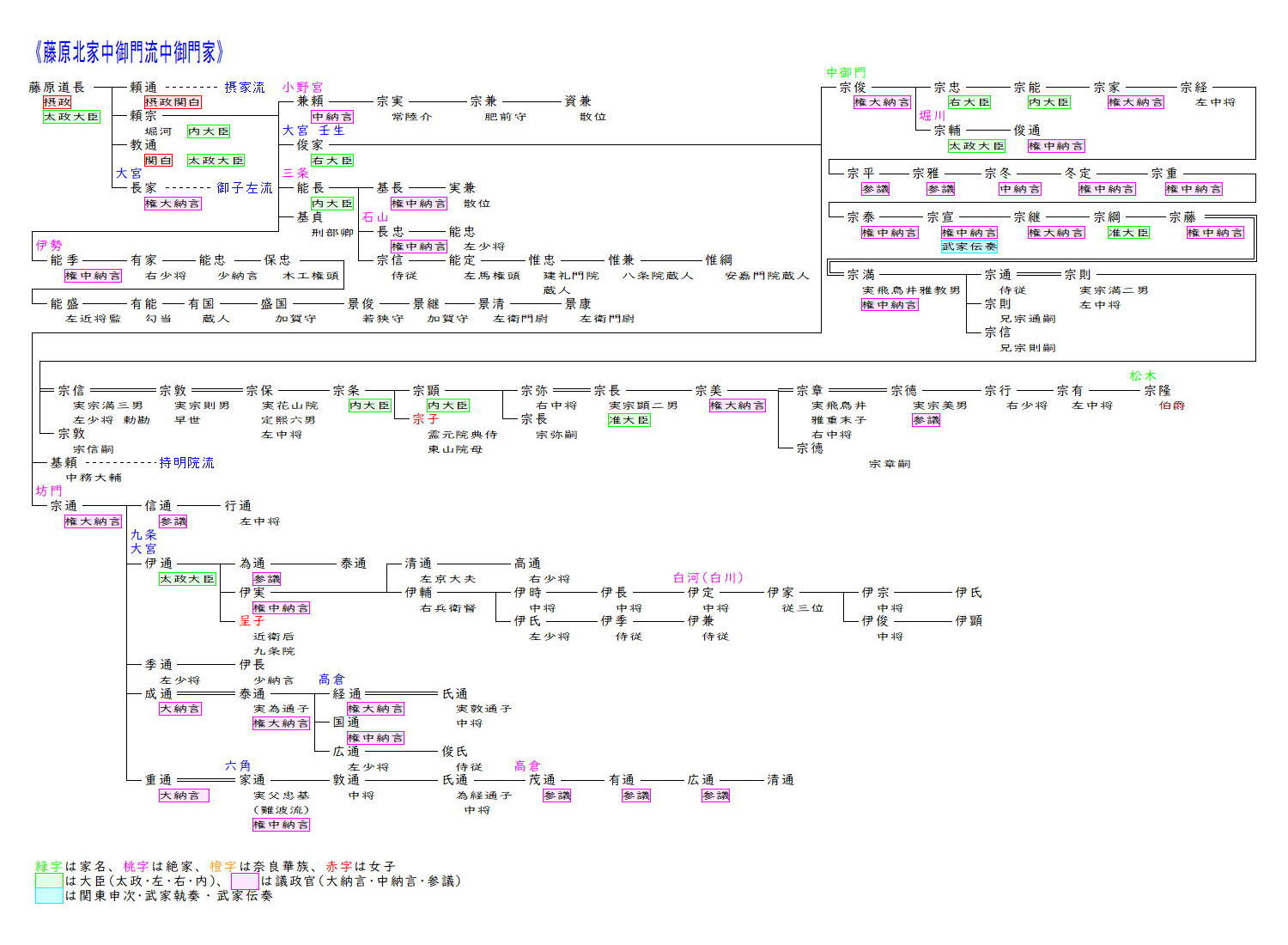Follow the blue 持明院流 branch link
This screenshot has width=1288, height=945.
point(186,462)
